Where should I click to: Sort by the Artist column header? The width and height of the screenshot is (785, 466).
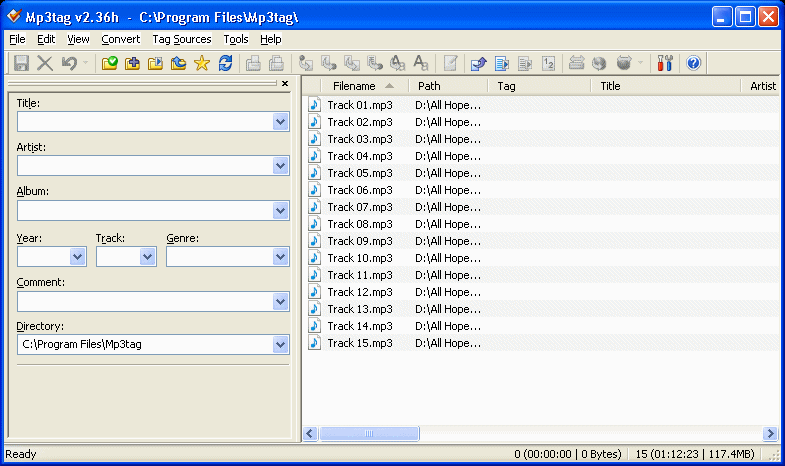tap(760, 86)
